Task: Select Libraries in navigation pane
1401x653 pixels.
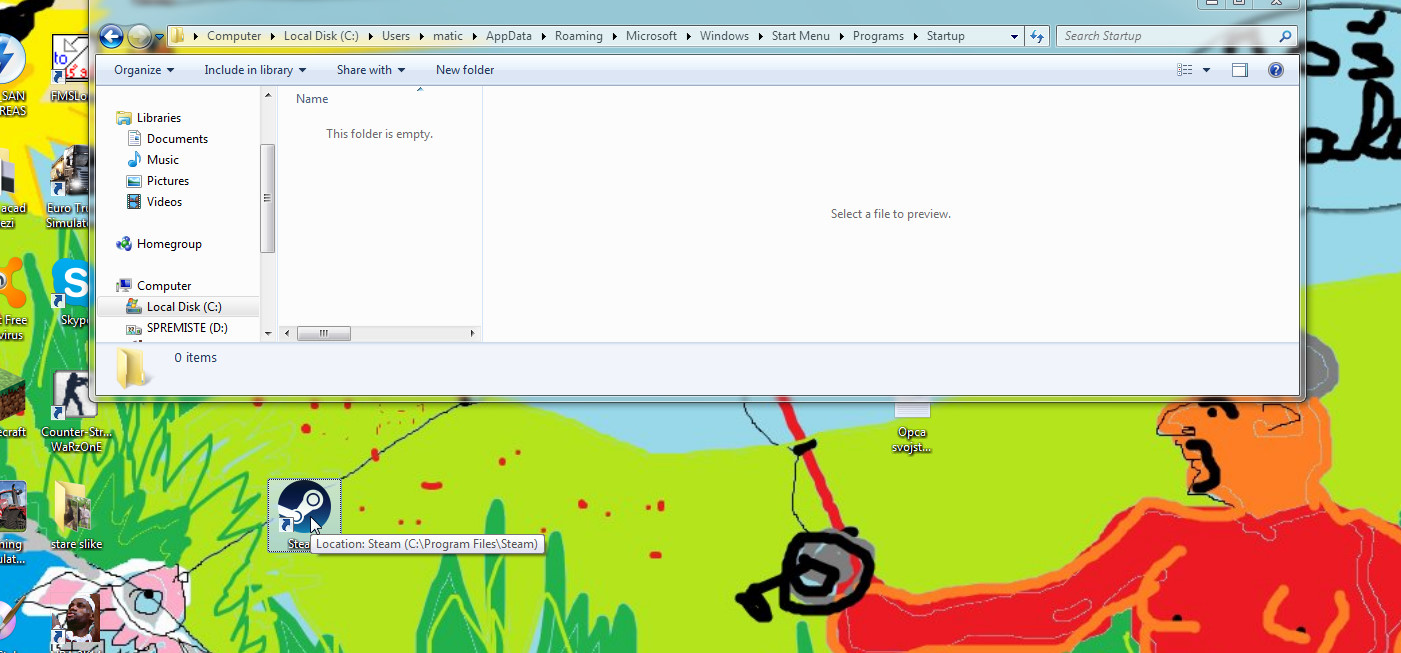Action: [x=159, y=118]
